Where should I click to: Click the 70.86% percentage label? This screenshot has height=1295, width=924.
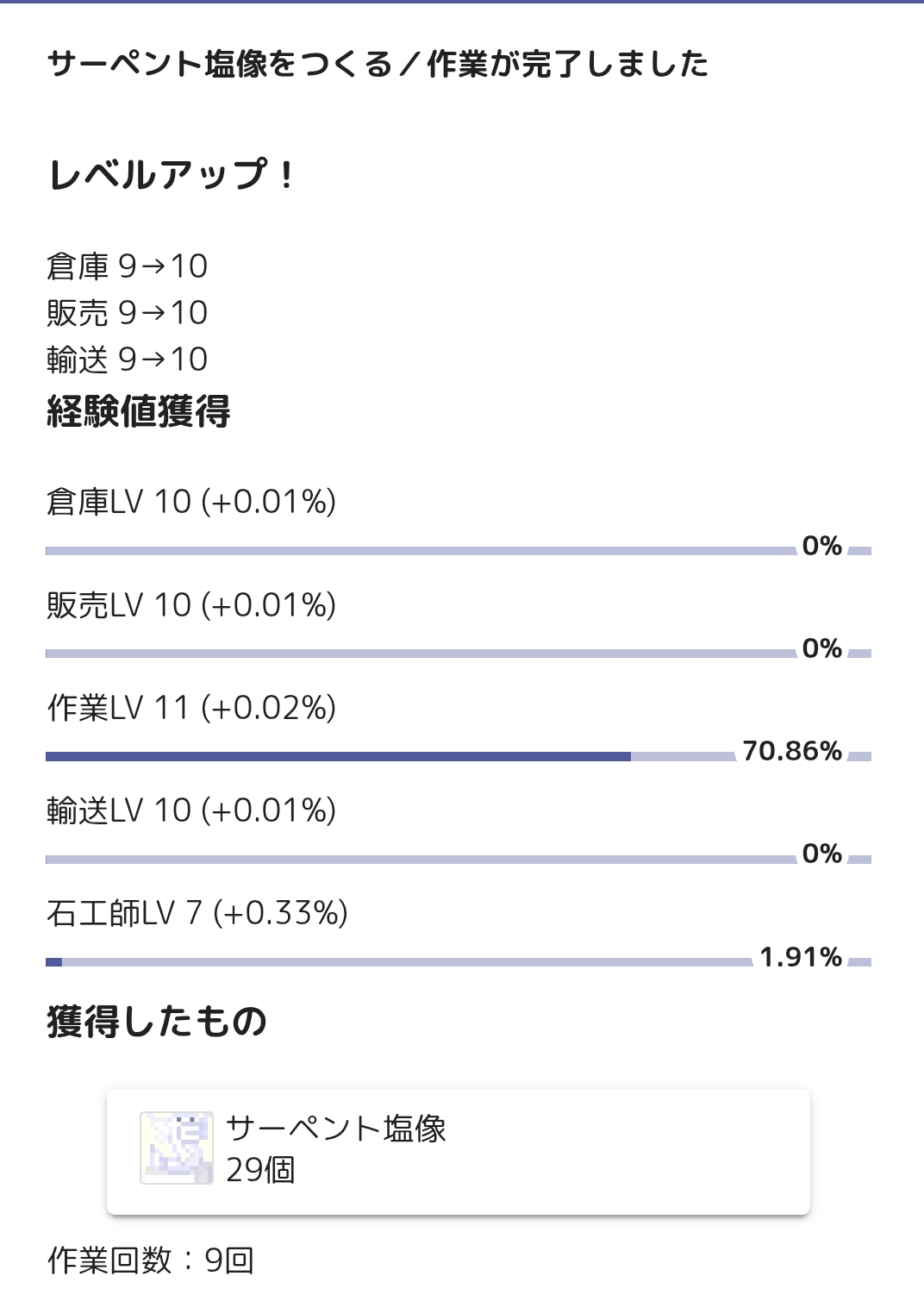point(792,751)
